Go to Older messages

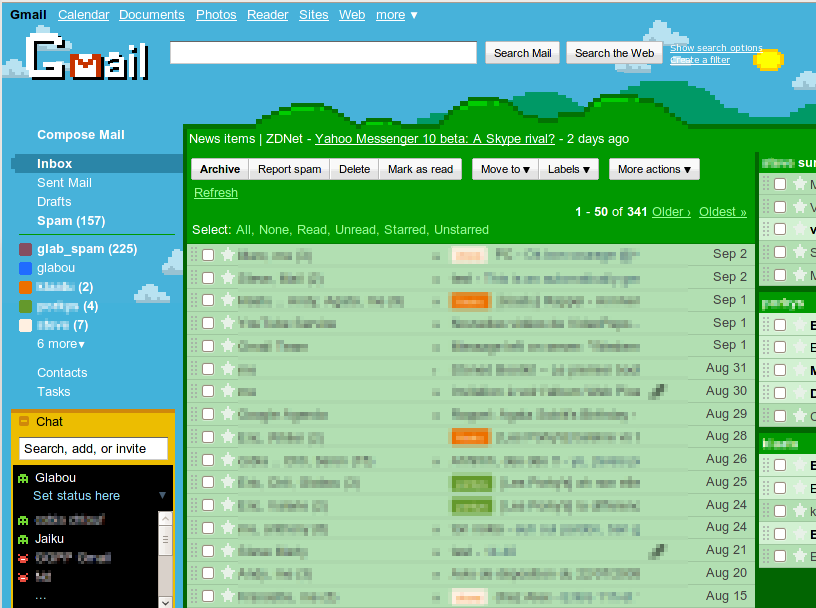coord(671,212)
